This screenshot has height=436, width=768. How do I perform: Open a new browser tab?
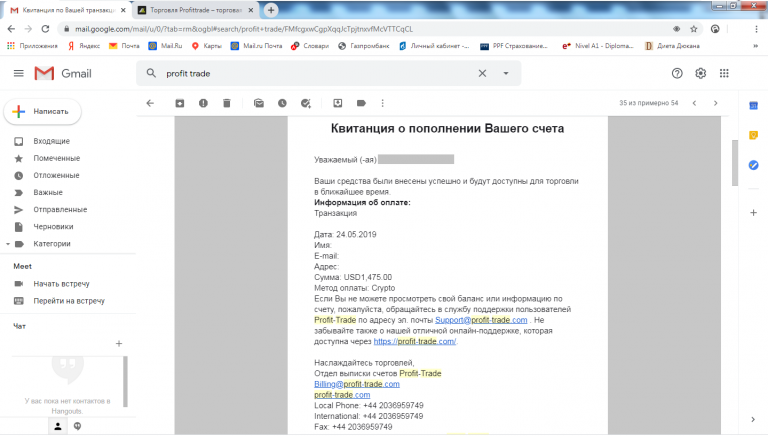point(270,10)
